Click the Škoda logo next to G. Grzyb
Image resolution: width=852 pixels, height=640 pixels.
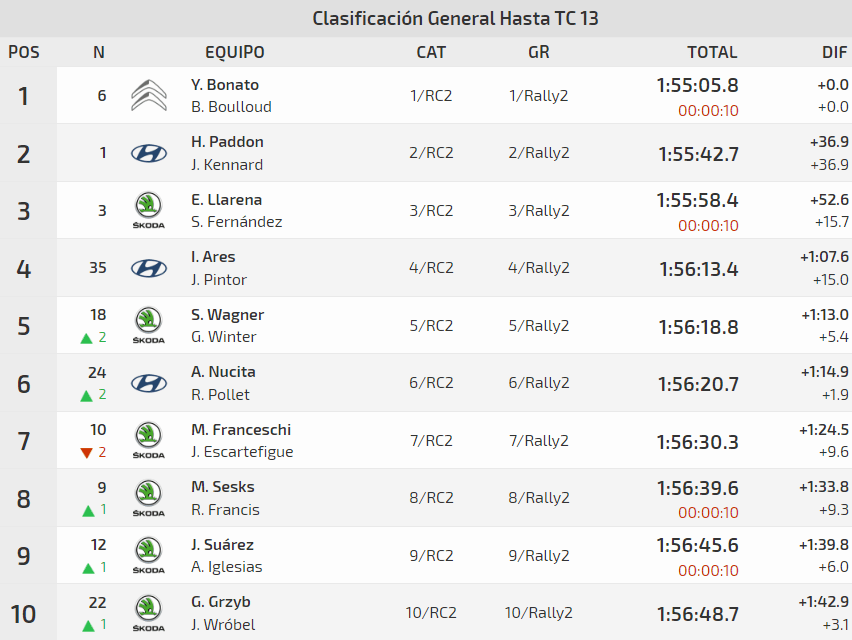click(x=148, y=612)
